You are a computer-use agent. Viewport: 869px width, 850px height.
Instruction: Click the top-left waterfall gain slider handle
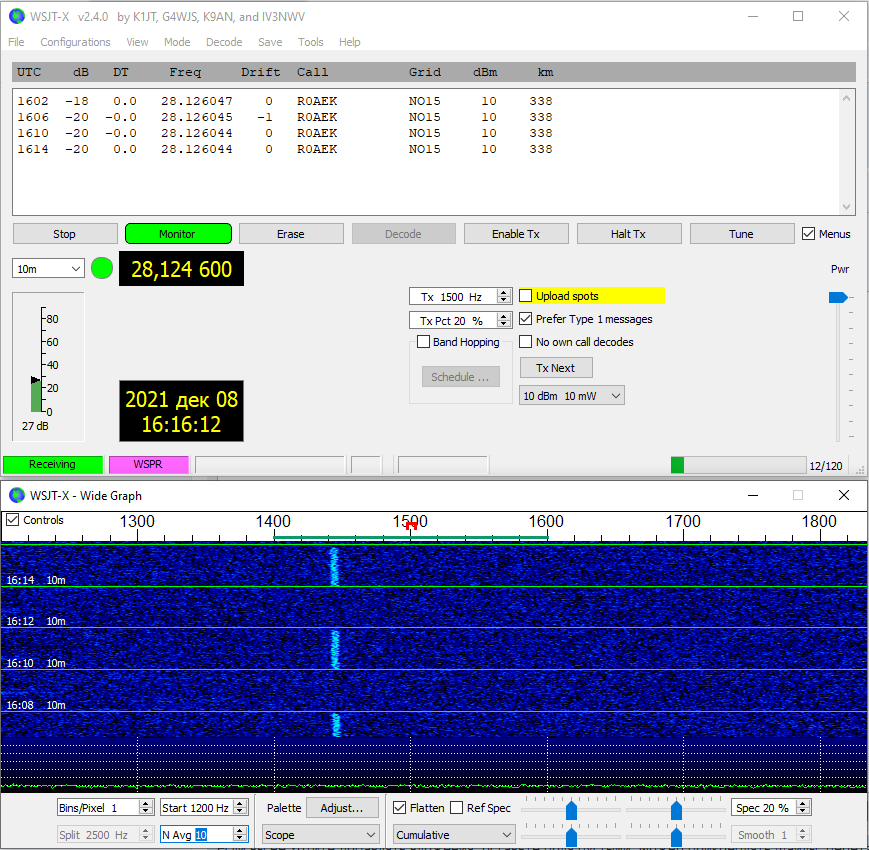click(x=571, y=811)
